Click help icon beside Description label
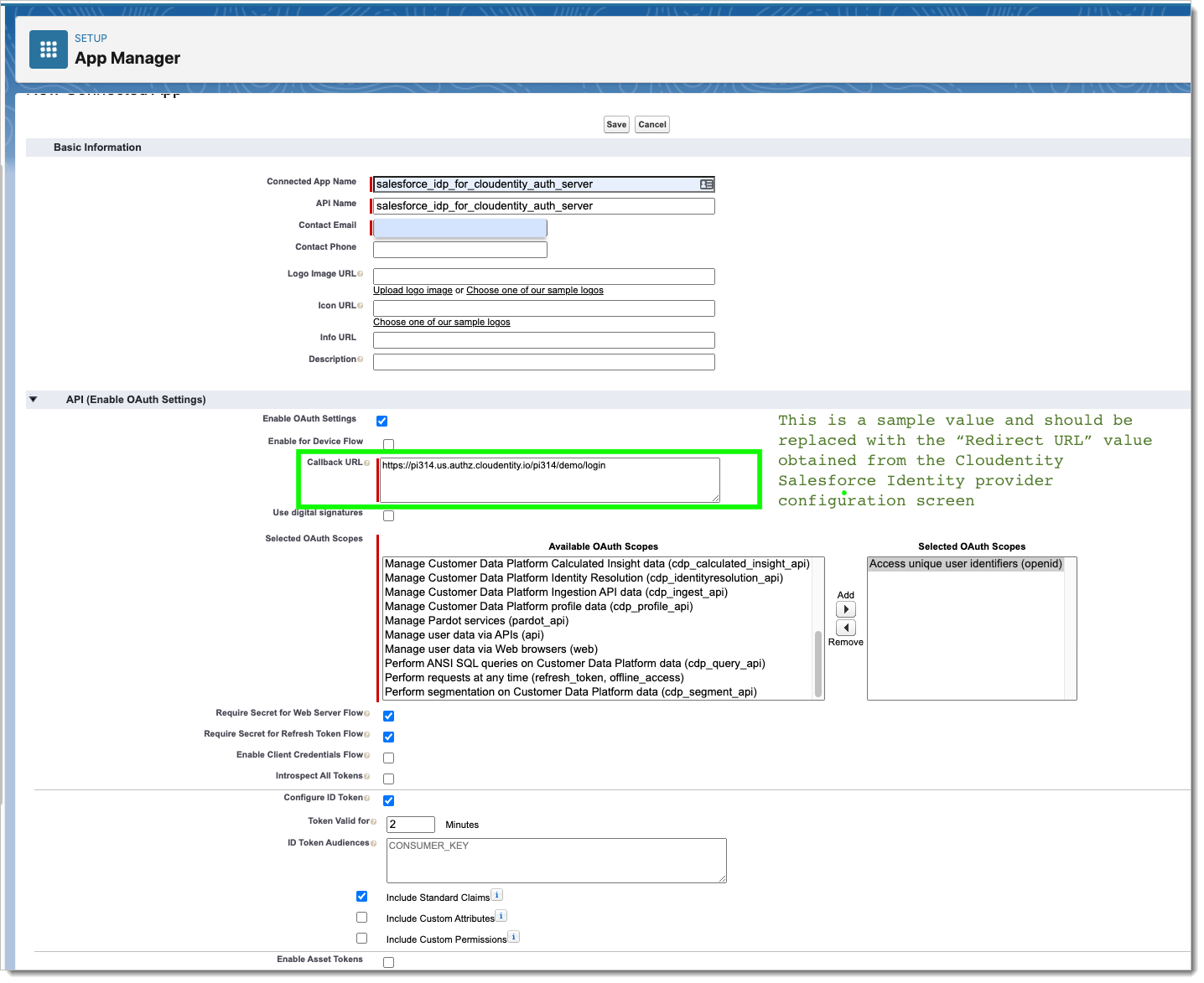 pyautogui.click(x=361, y=360)
